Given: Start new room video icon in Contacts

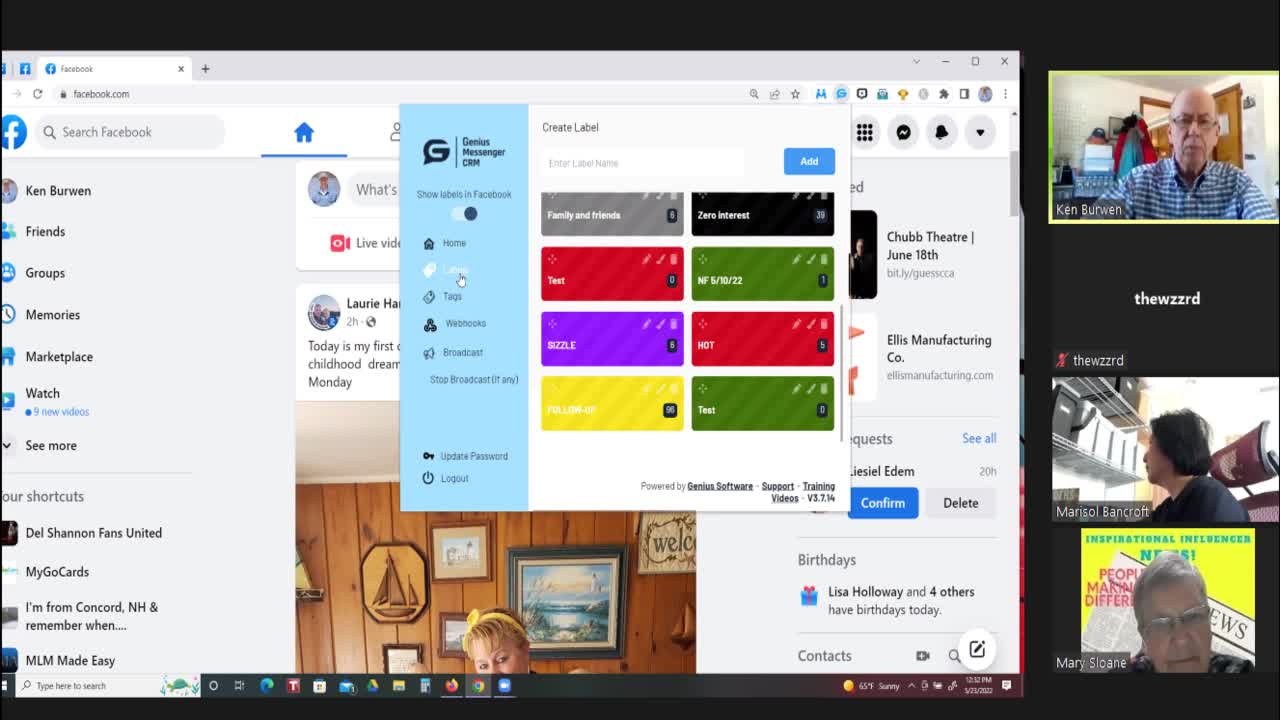Looking at the screenshot, I should (923, 656).
